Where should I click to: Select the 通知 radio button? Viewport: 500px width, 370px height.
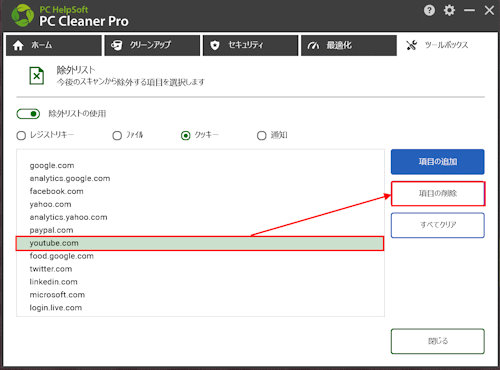(x=262, y=136)
